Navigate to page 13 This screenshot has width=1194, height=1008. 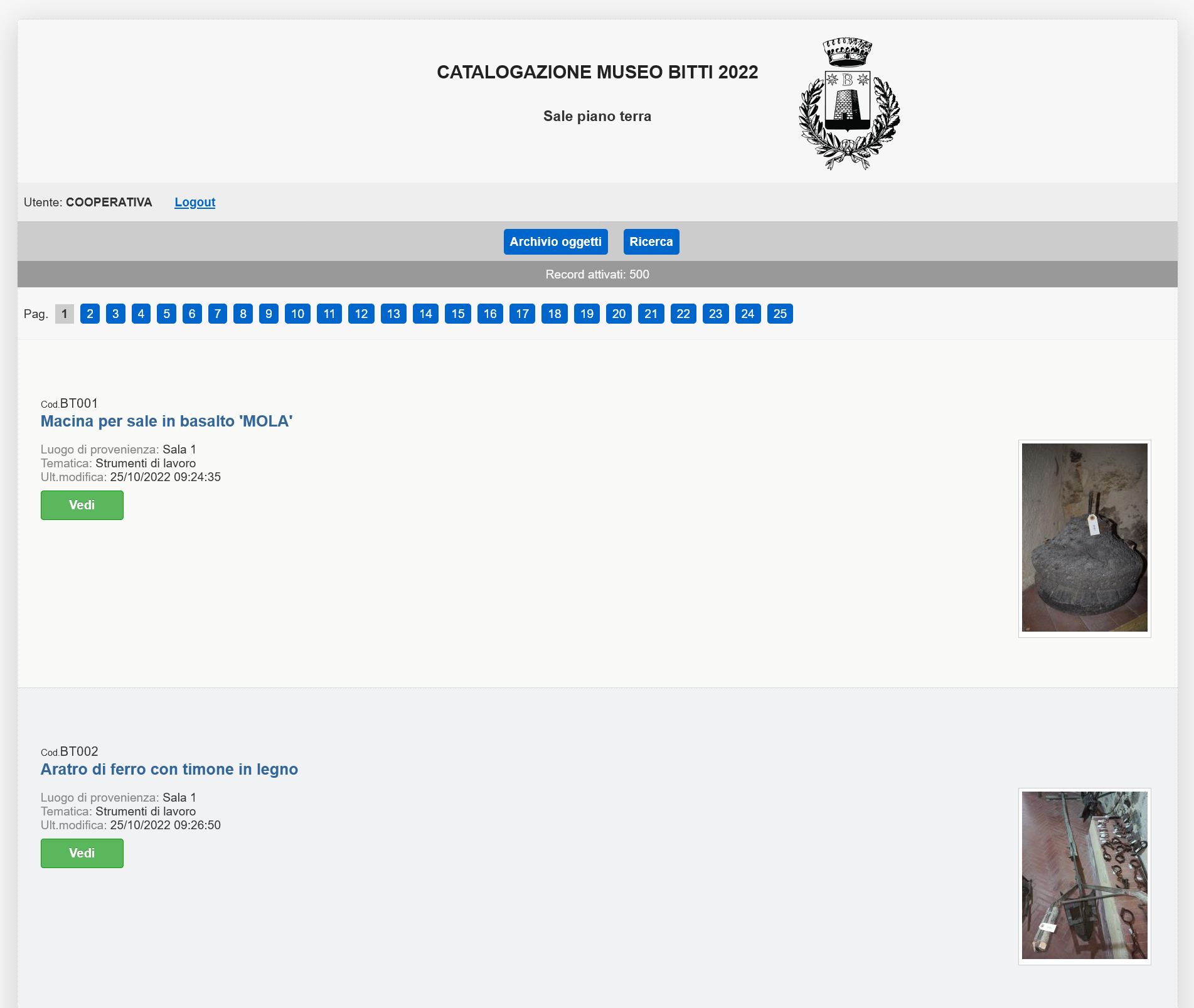tap(393, 314)
